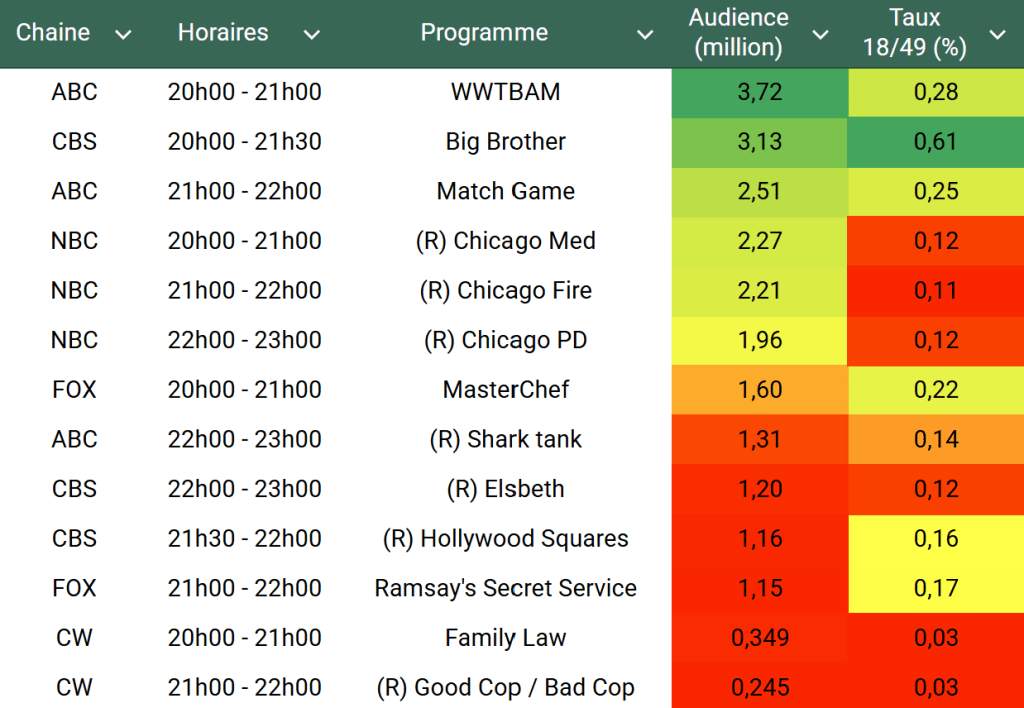Click the Big Brother programme cell
1024x708 pixels.
coord(505,142)
